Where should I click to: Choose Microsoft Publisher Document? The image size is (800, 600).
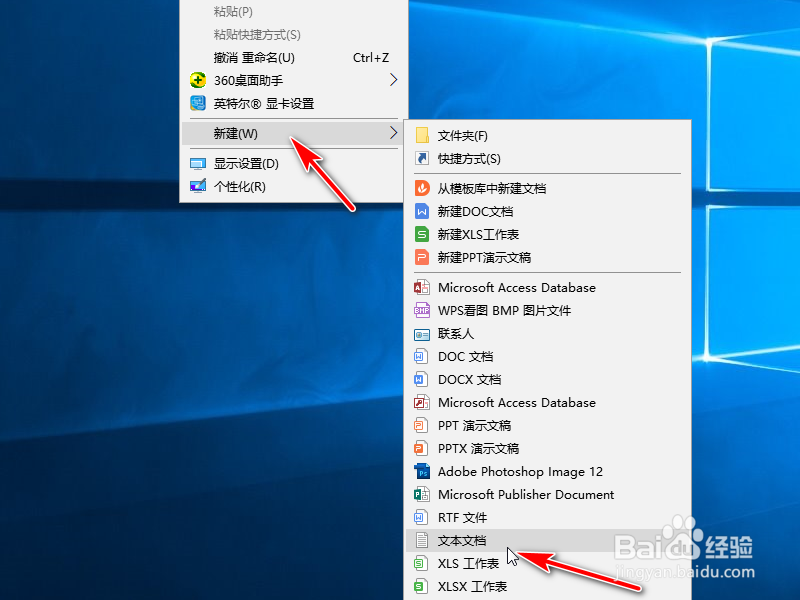click(x=547, y=494)
